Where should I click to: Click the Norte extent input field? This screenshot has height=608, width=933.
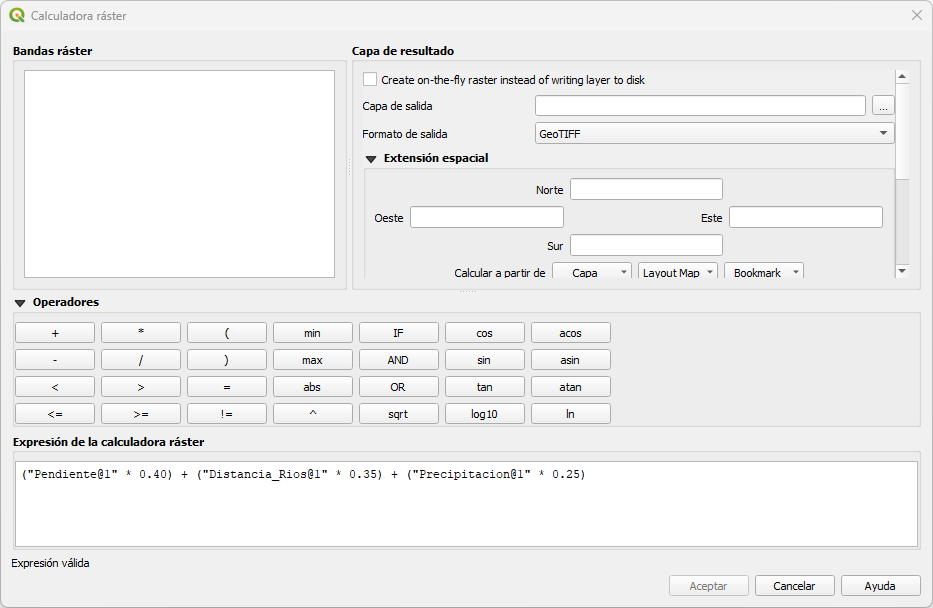[x=646, y=189]
